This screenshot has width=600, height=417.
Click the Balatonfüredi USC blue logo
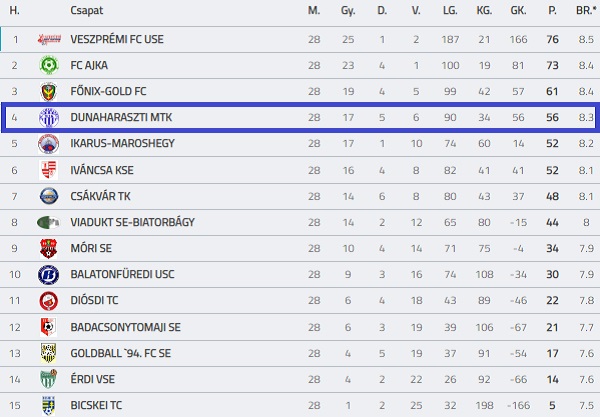pyautogui.click(x=48, y=274)
